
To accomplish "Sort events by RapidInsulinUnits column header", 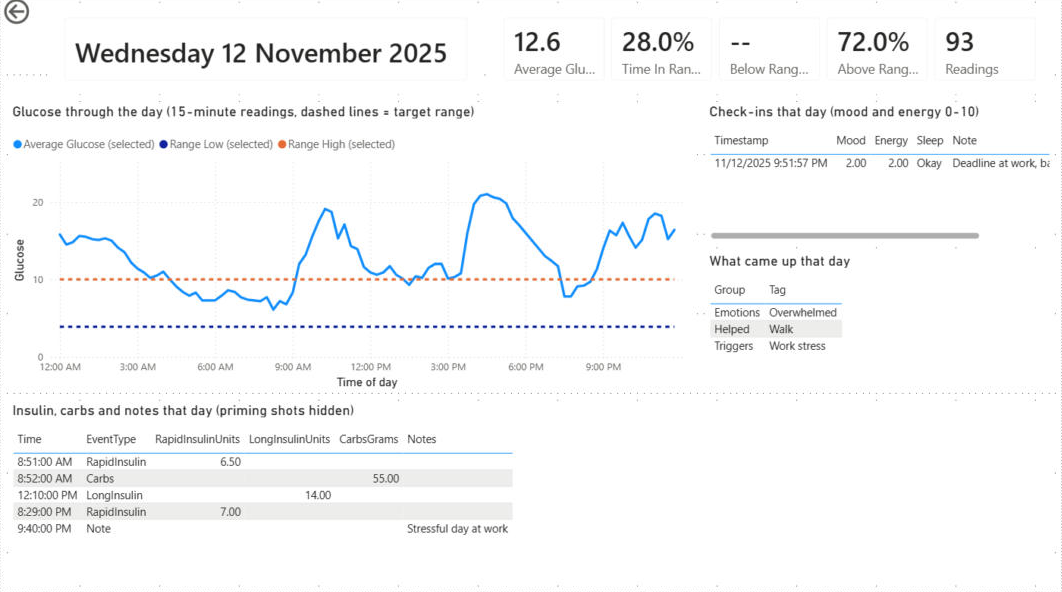I will [197, 439].
